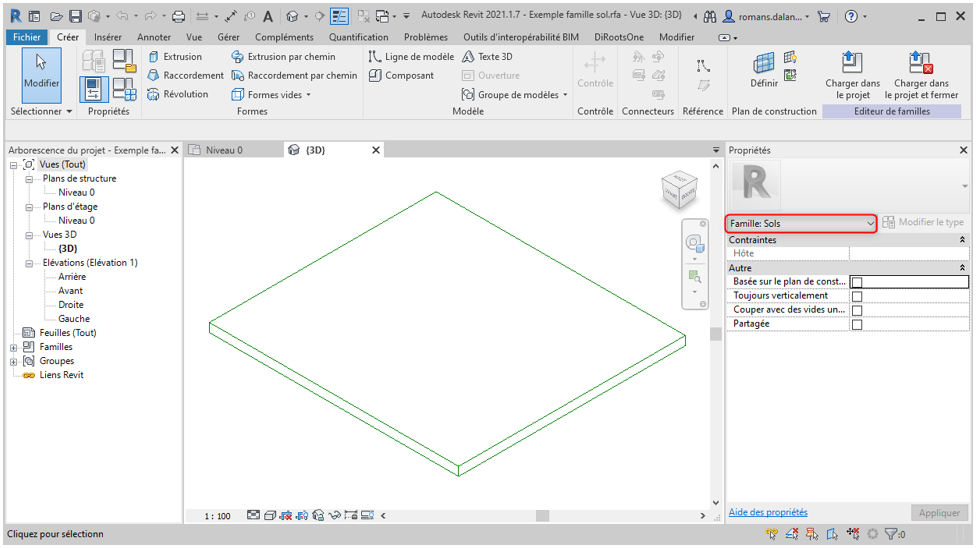Switch to the Niveau 0 view tab

[x=223, y=150]
